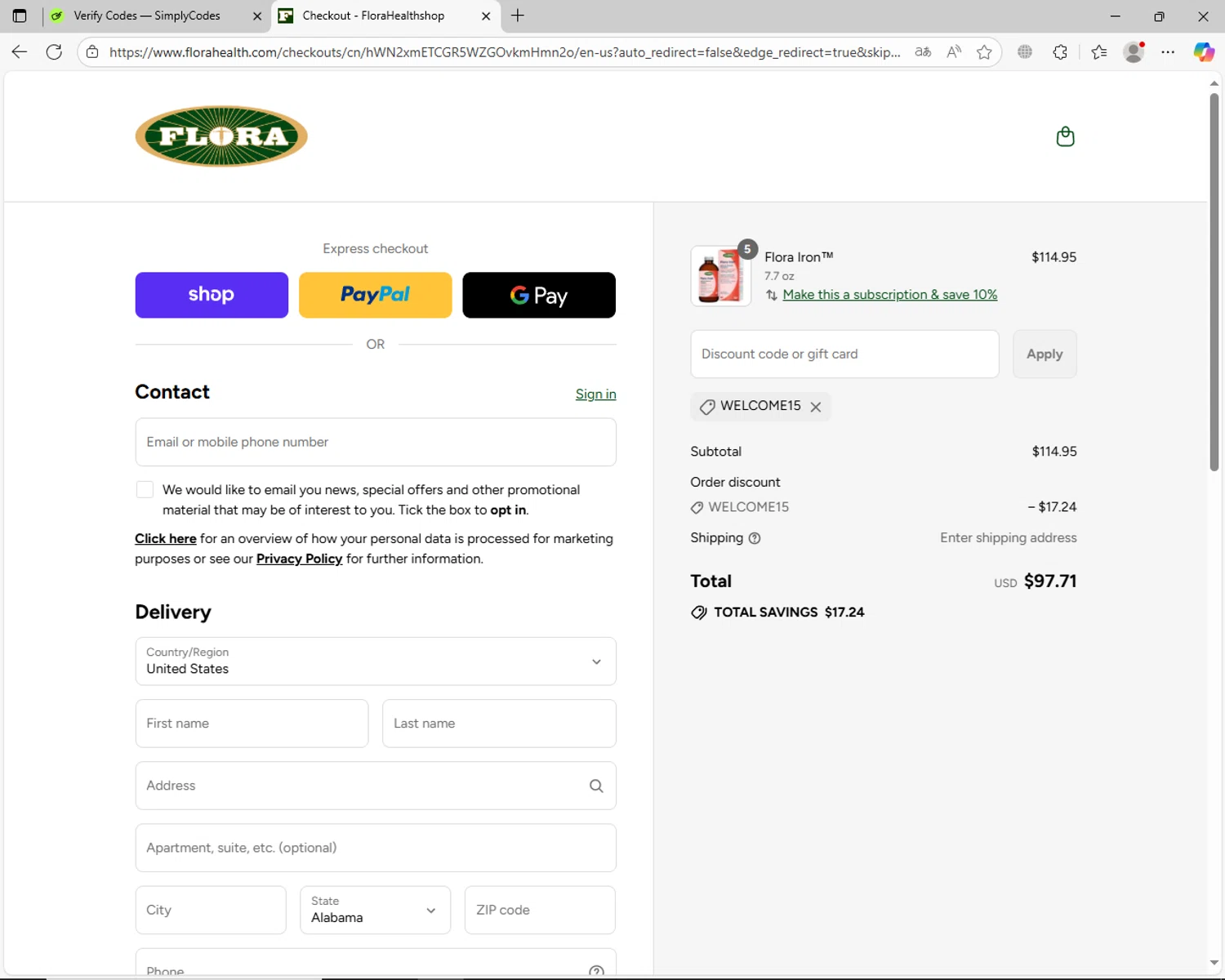Viewport: 1225px width, 980px height.
Task: Focus the Email or mobile phone field
Action: tap(376, 442)
